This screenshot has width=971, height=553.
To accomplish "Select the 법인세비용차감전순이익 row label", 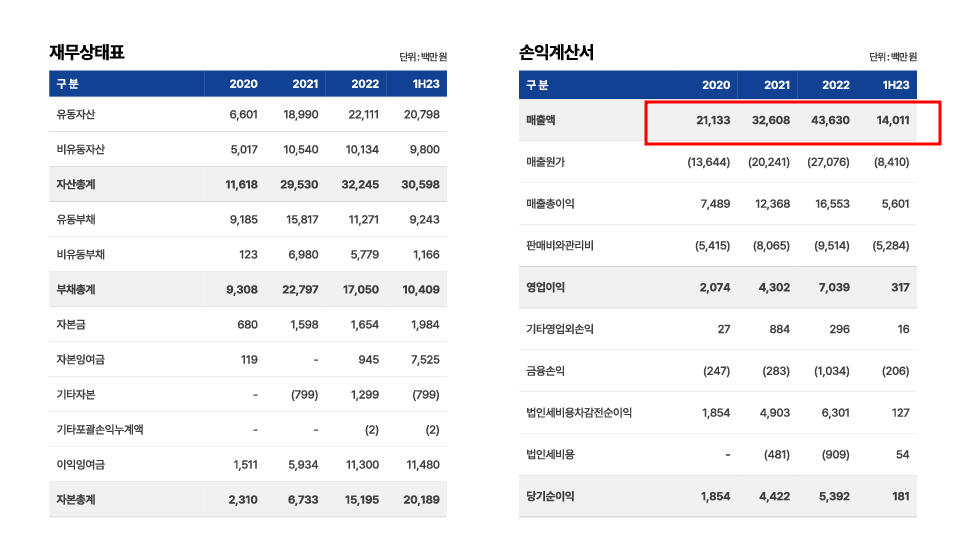I will pos(579,412).
